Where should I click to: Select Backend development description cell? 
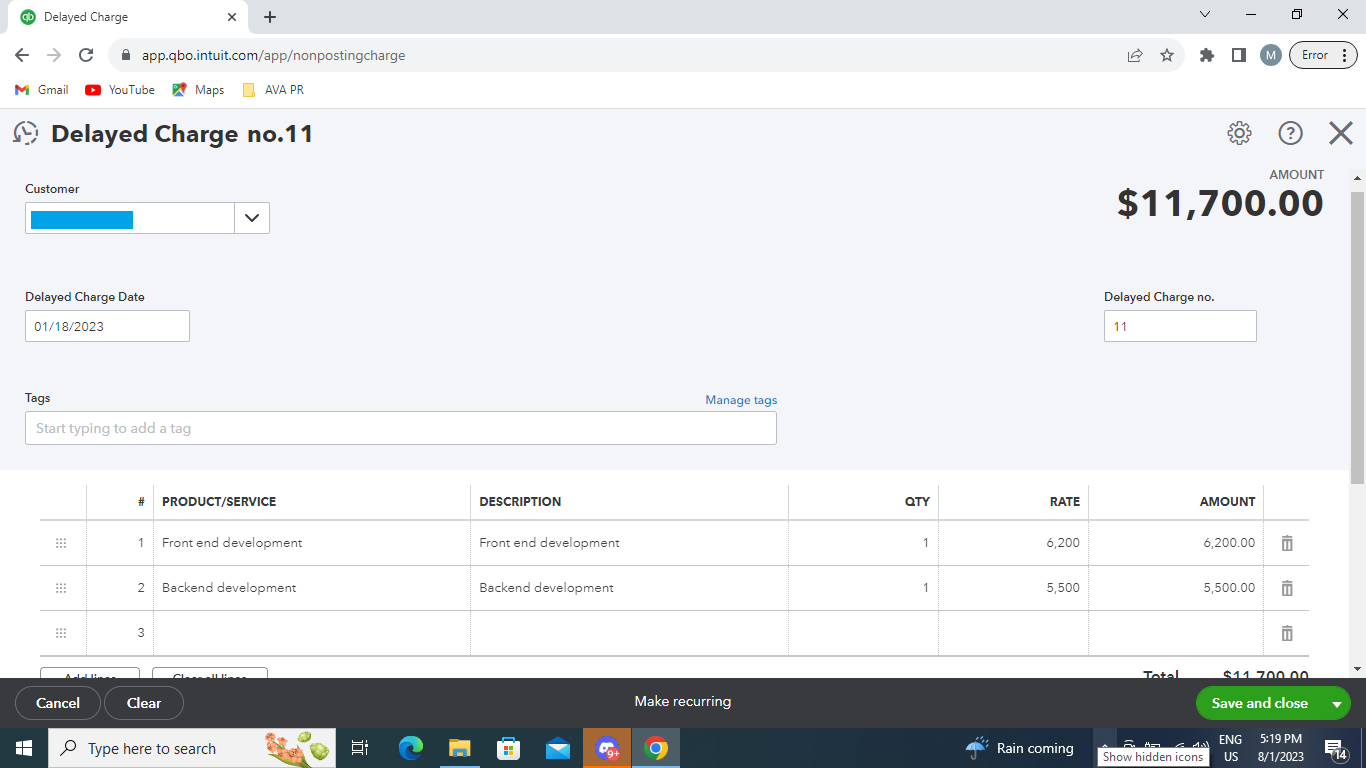629,588
